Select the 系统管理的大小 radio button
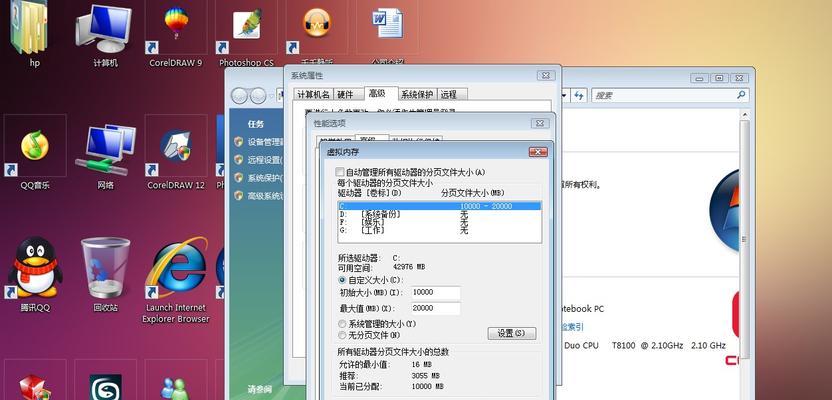832x400 pixels. pyautogui.click(x=342, y=324)
